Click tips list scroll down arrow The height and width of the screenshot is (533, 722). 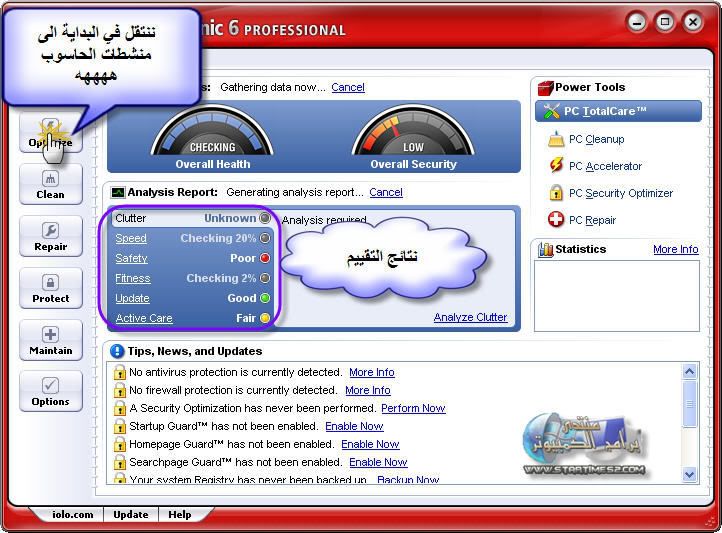pyautogui.click(x=689, y=474)
